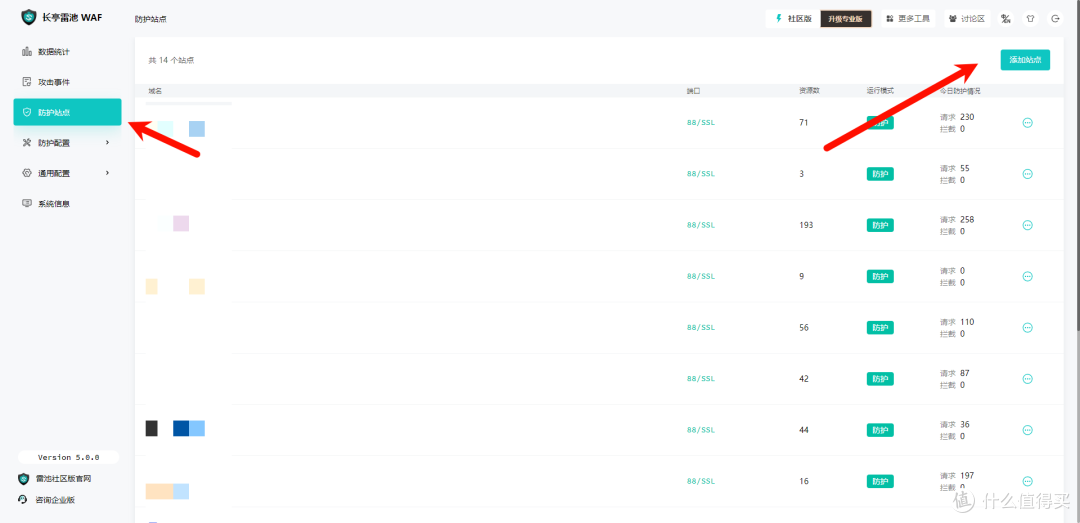Open the 更多工具 menu
Screen dimensions: 1080x523
(x=908, y=18)
